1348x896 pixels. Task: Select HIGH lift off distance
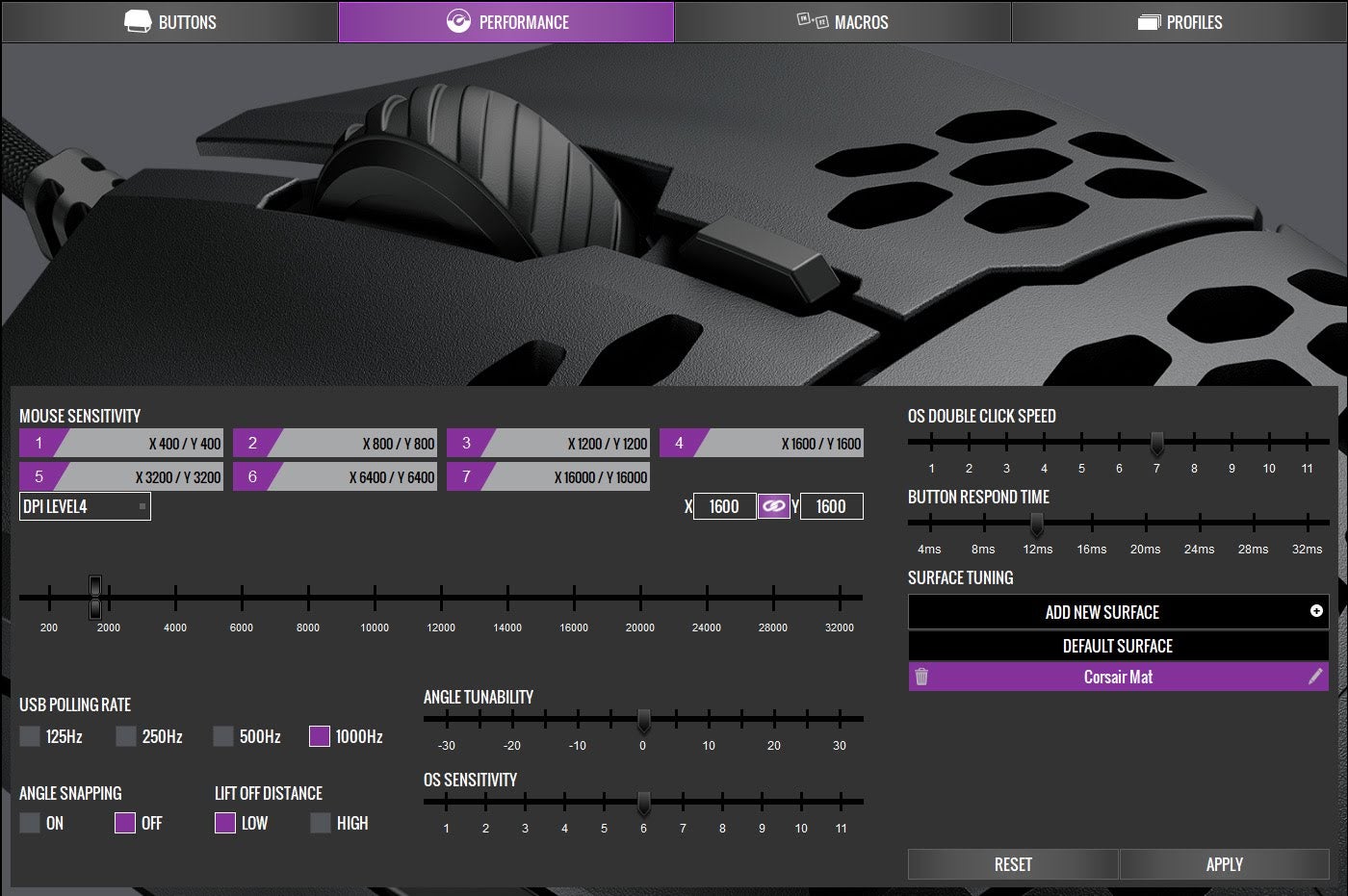tap(321, 823)
